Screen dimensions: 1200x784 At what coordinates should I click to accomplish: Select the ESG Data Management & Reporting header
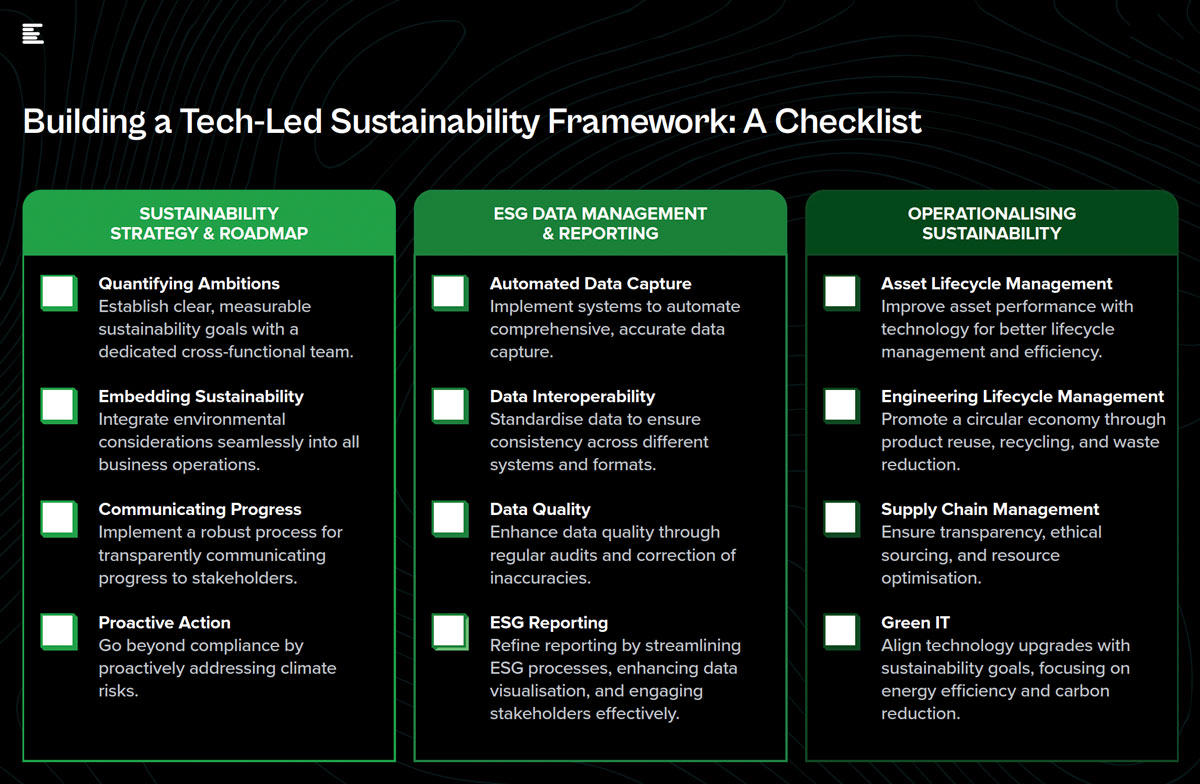[x=600, y=223]
